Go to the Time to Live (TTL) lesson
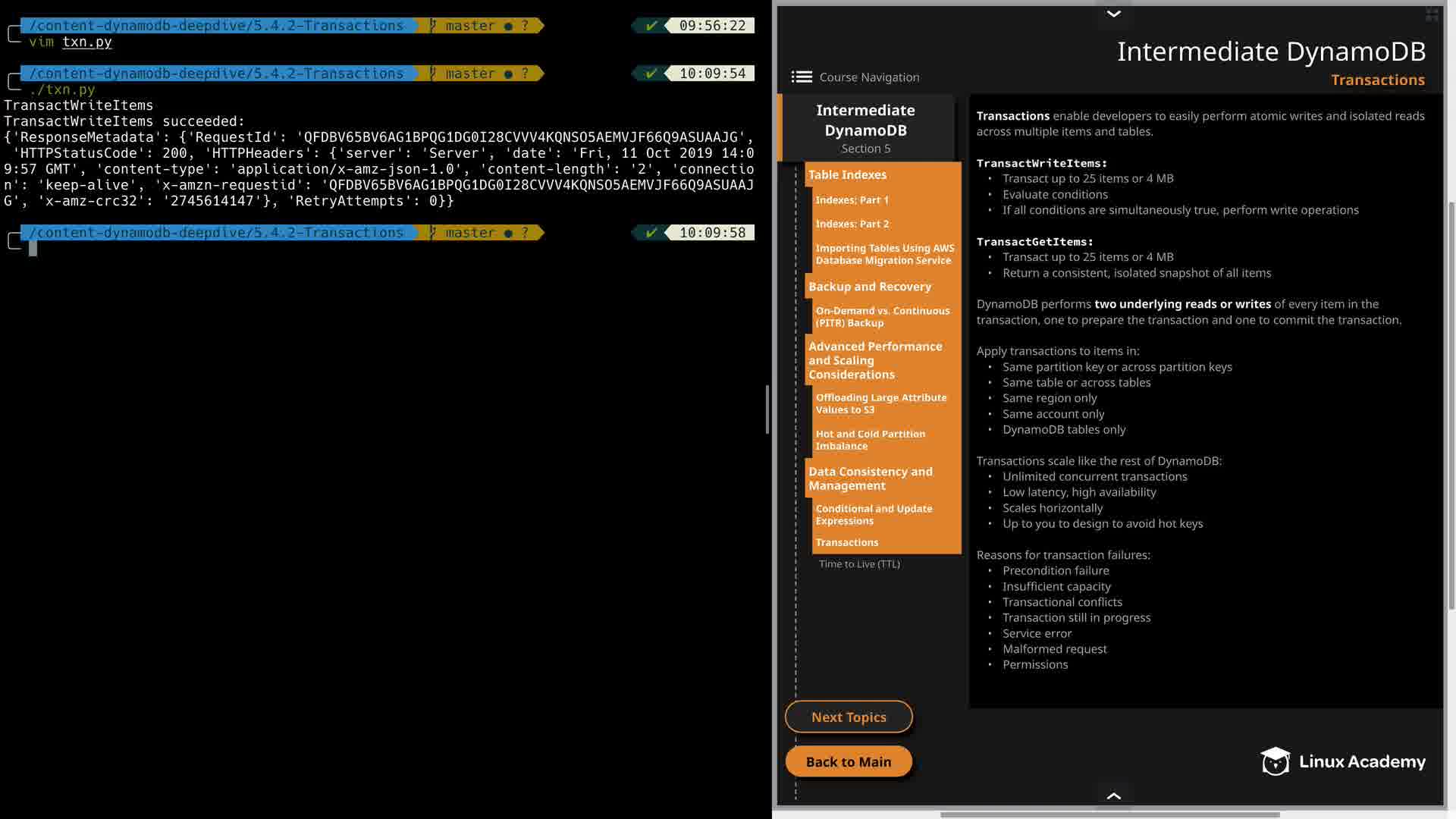 tap(859, 564)
